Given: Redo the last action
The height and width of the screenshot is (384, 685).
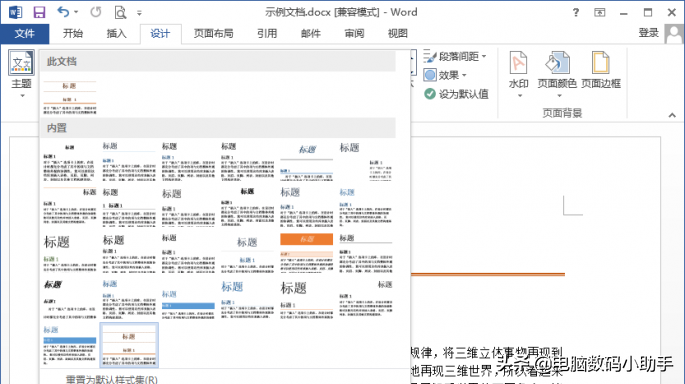Looking at the screenshot, I should pyautogui.click(x=96, y=12).
